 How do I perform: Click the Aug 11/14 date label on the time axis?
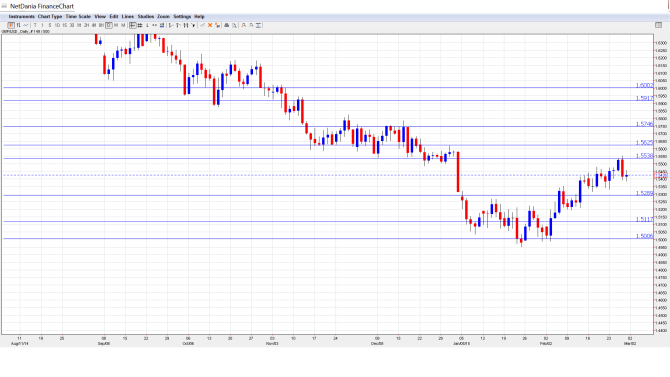click(x=20, y=343)
